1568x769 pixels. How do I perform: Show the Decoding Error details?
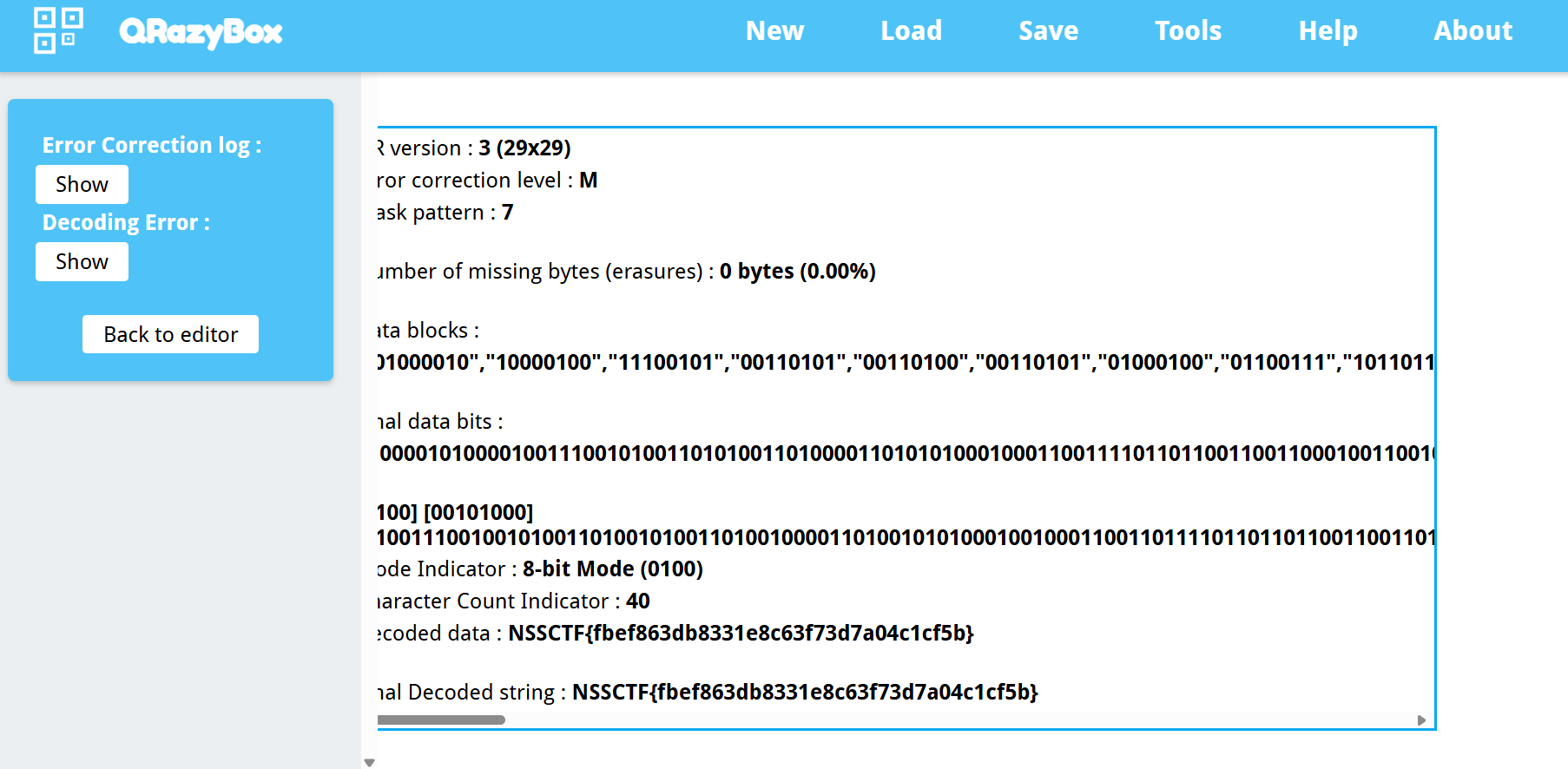tap(82, 261)
